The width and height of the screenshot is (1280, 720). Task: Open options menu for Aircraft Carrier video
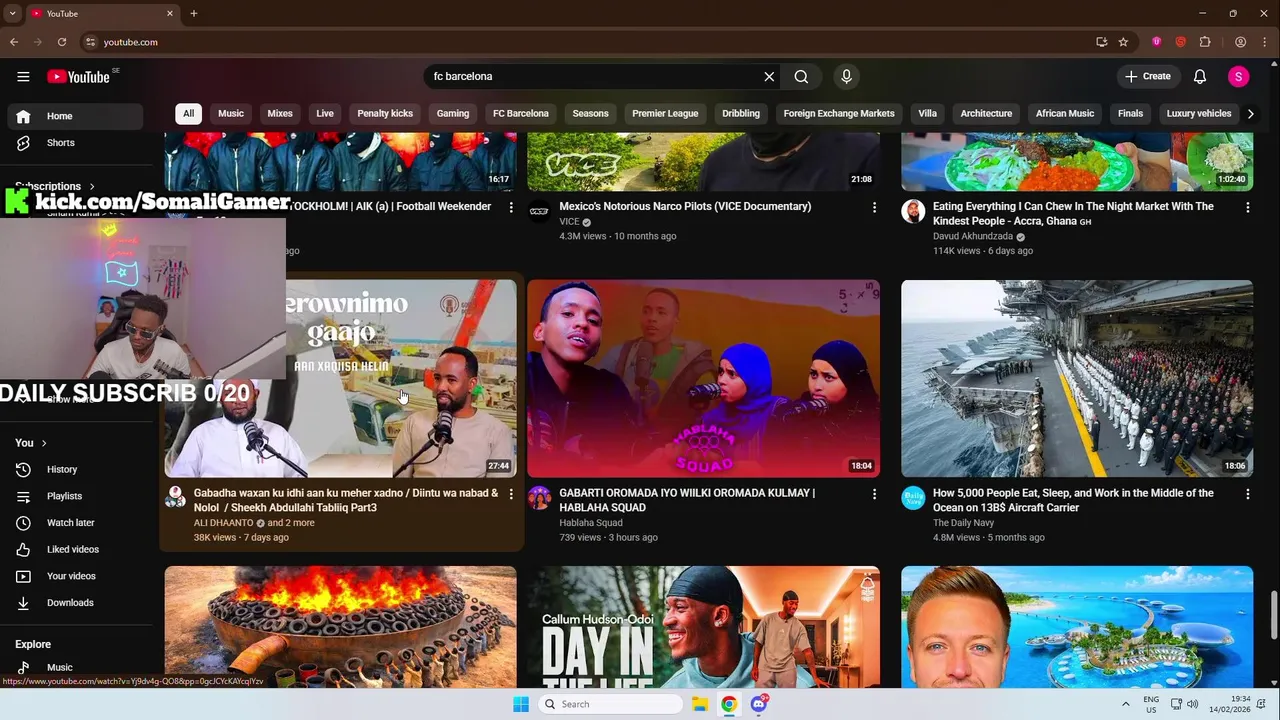click(1247, 494)
